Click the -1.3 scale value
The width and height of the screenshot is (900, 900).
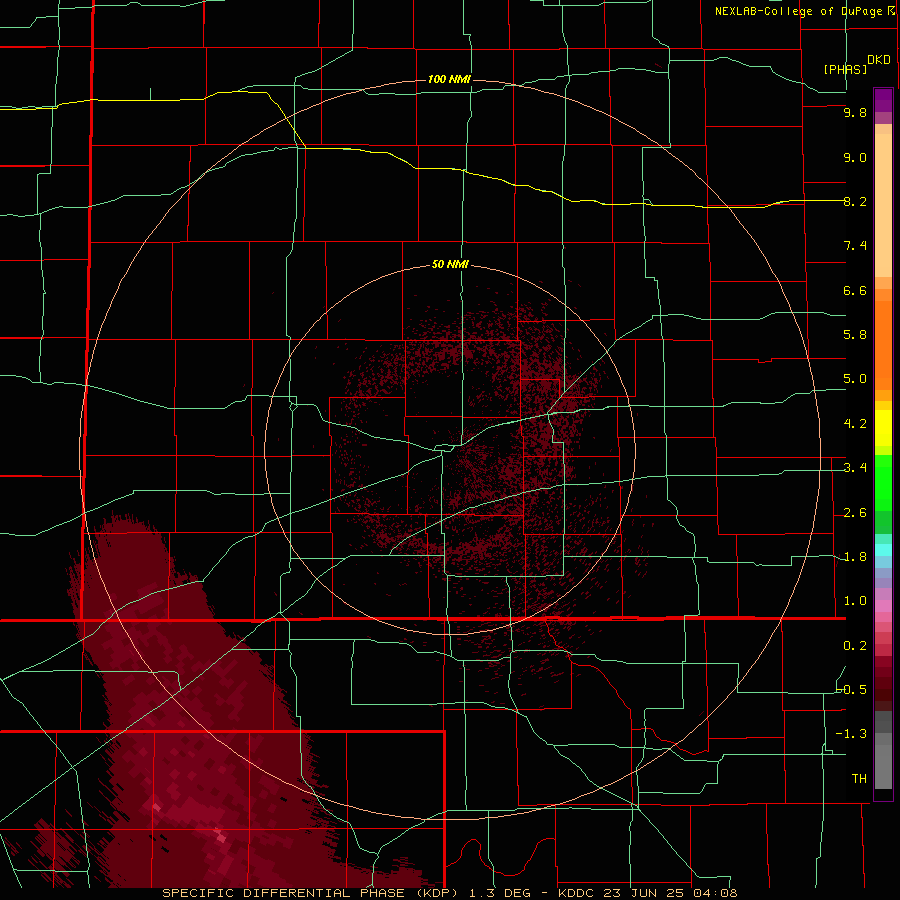[x=851, y=734]
